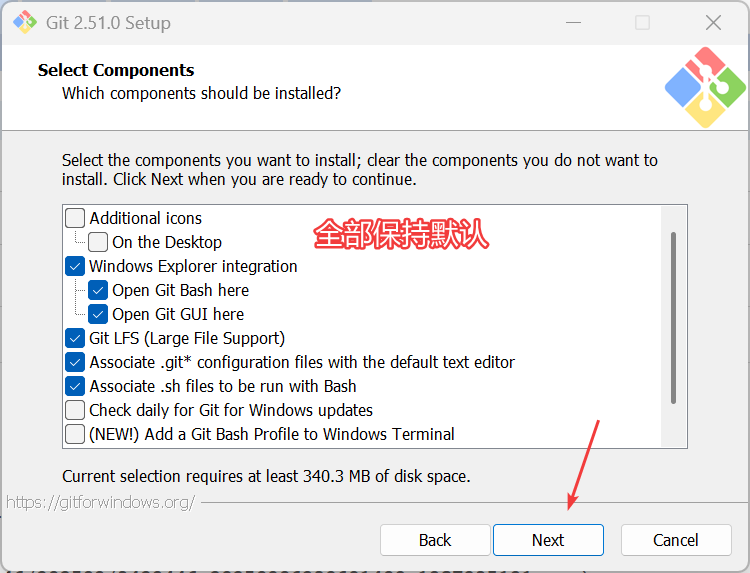Check the On the Desktop option
Viewport: 750px width, 573px height.
[x=98, y=242]
